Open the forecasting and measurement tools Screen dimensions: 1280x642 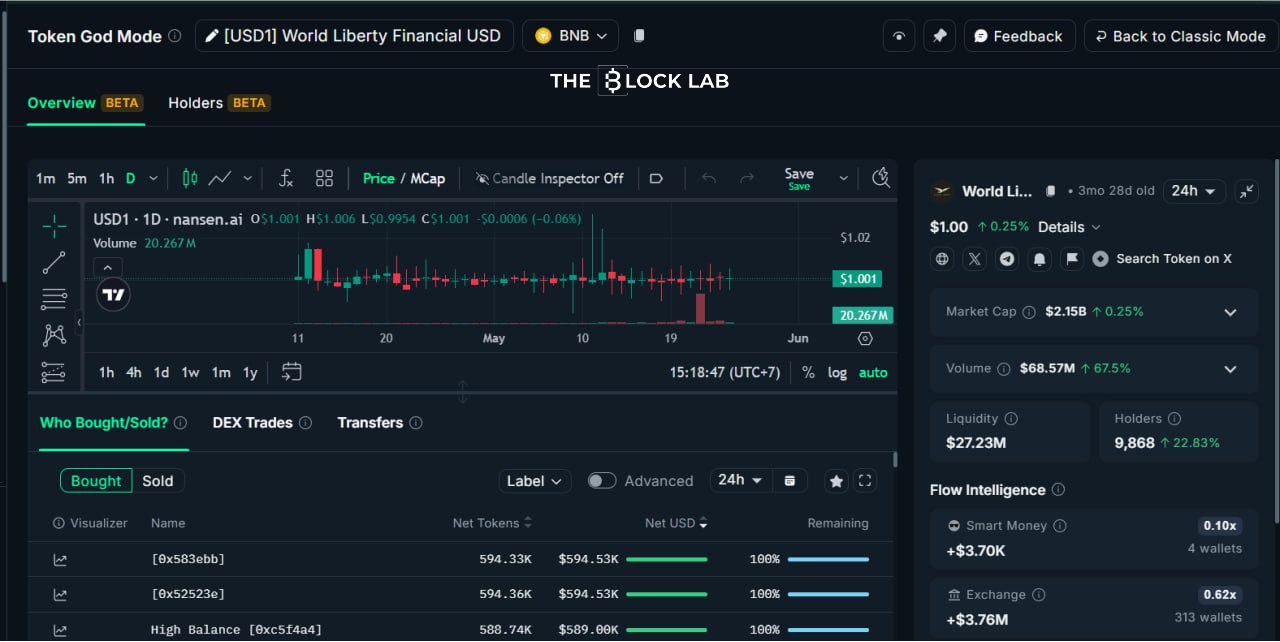[54, 372]
